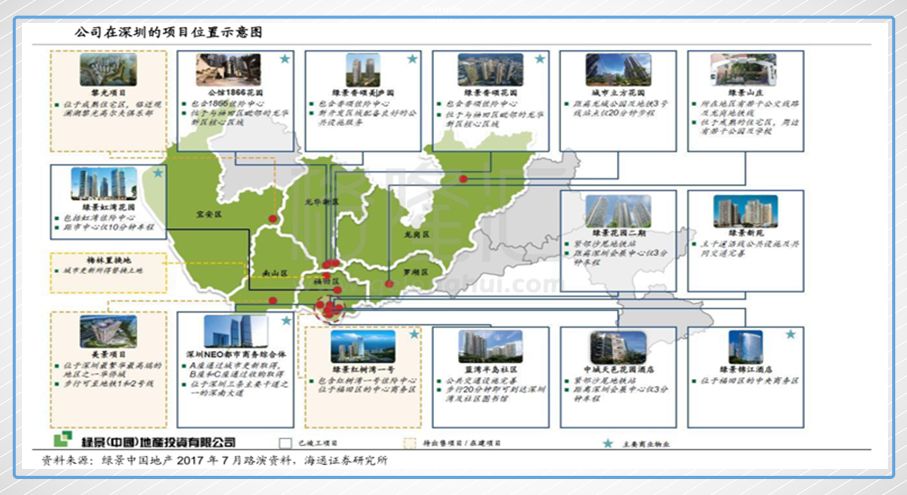Click the 南山区 label on the map
Viewport: 907px width, 495px height.
pos(275,273)
